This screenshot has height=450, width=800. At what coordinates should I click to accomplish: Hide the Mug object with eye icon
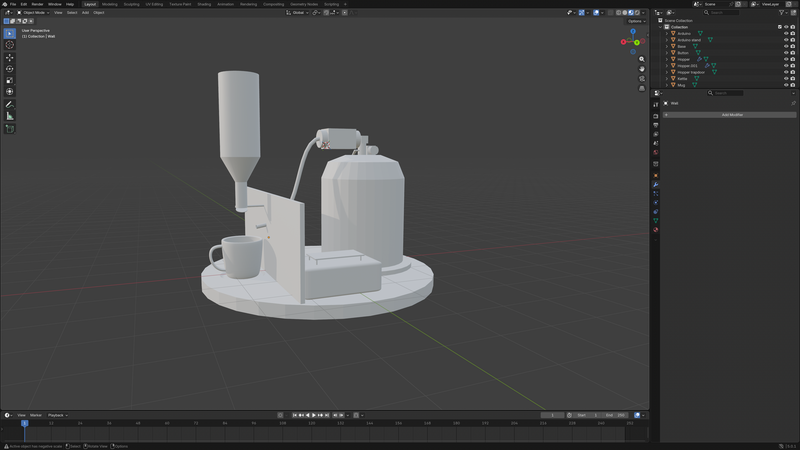786,85
